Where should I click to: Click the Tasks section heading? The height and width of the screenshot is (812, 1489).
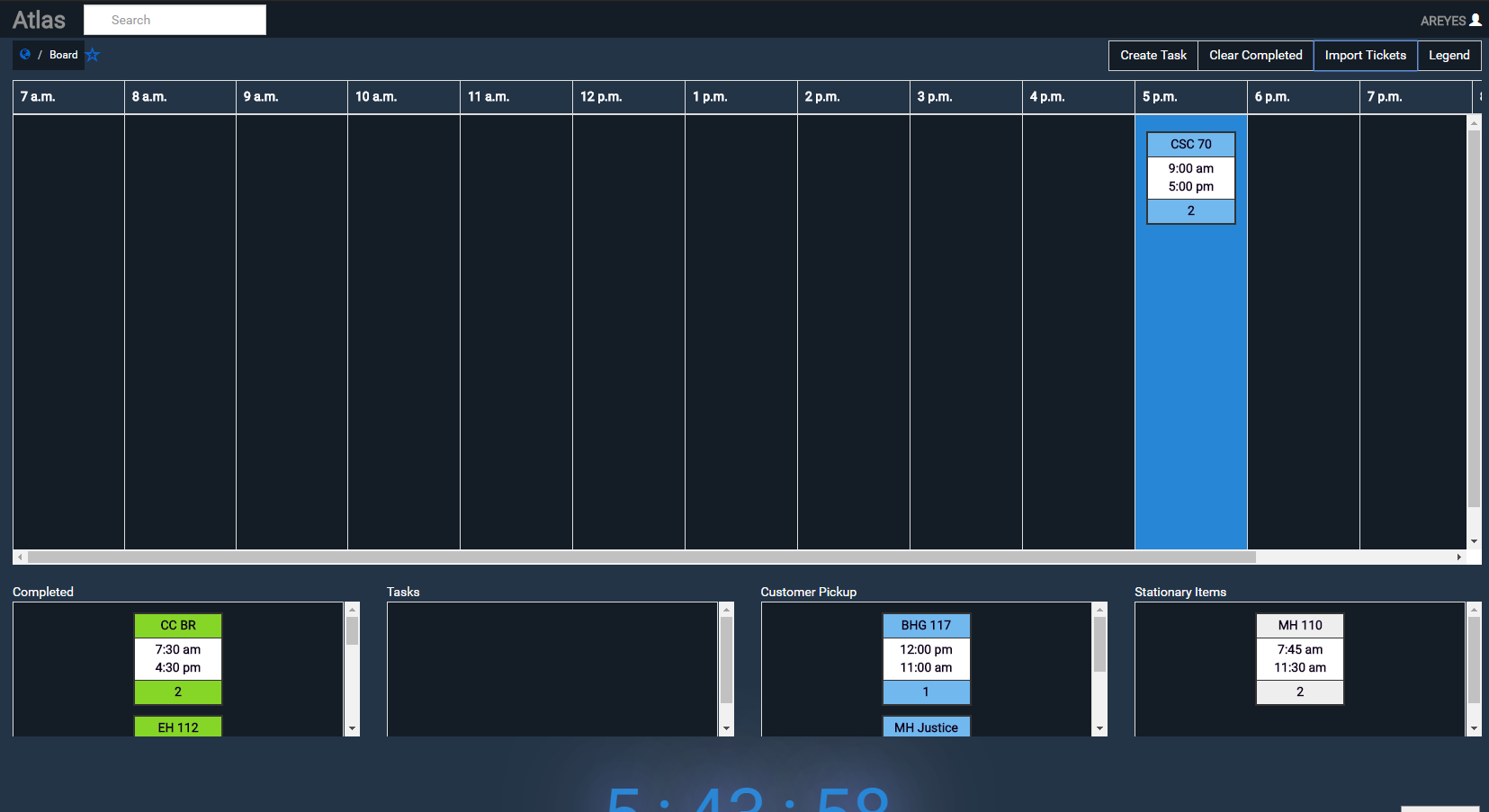[x=403, y=592]
